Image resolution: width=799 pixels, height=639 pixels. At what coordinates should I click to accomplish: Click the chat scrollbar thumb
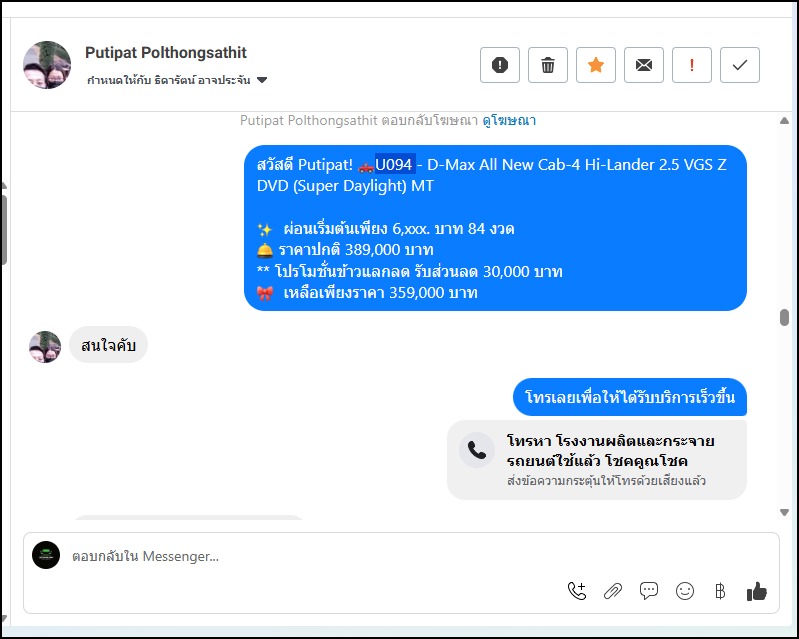point(784,317)
